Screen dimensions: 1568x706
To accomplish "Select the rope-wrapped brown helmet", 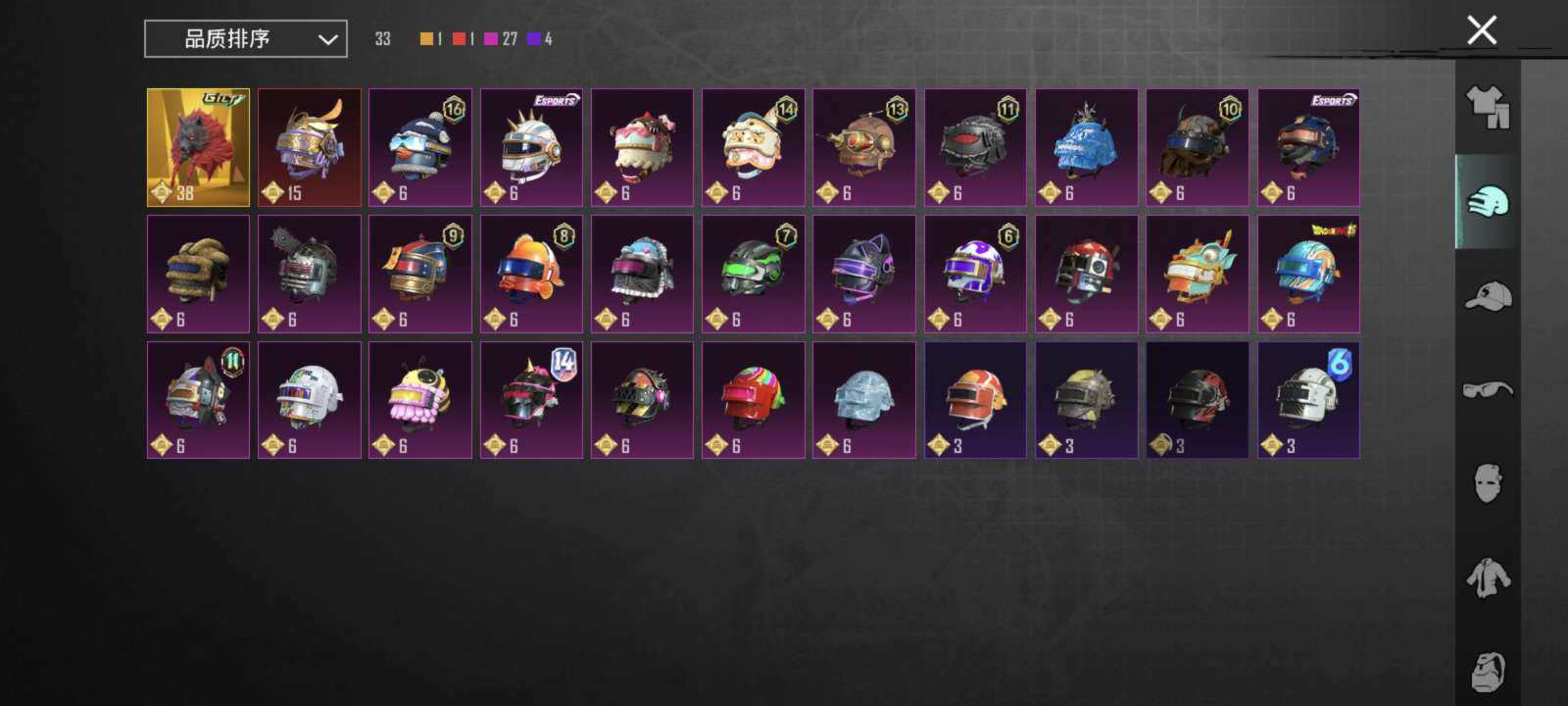I will [198, 275].
